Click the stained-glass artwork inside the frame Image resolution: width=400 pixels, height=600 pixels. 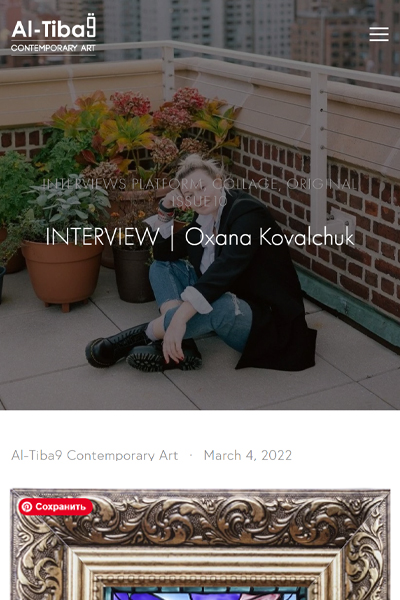point(207,594)
